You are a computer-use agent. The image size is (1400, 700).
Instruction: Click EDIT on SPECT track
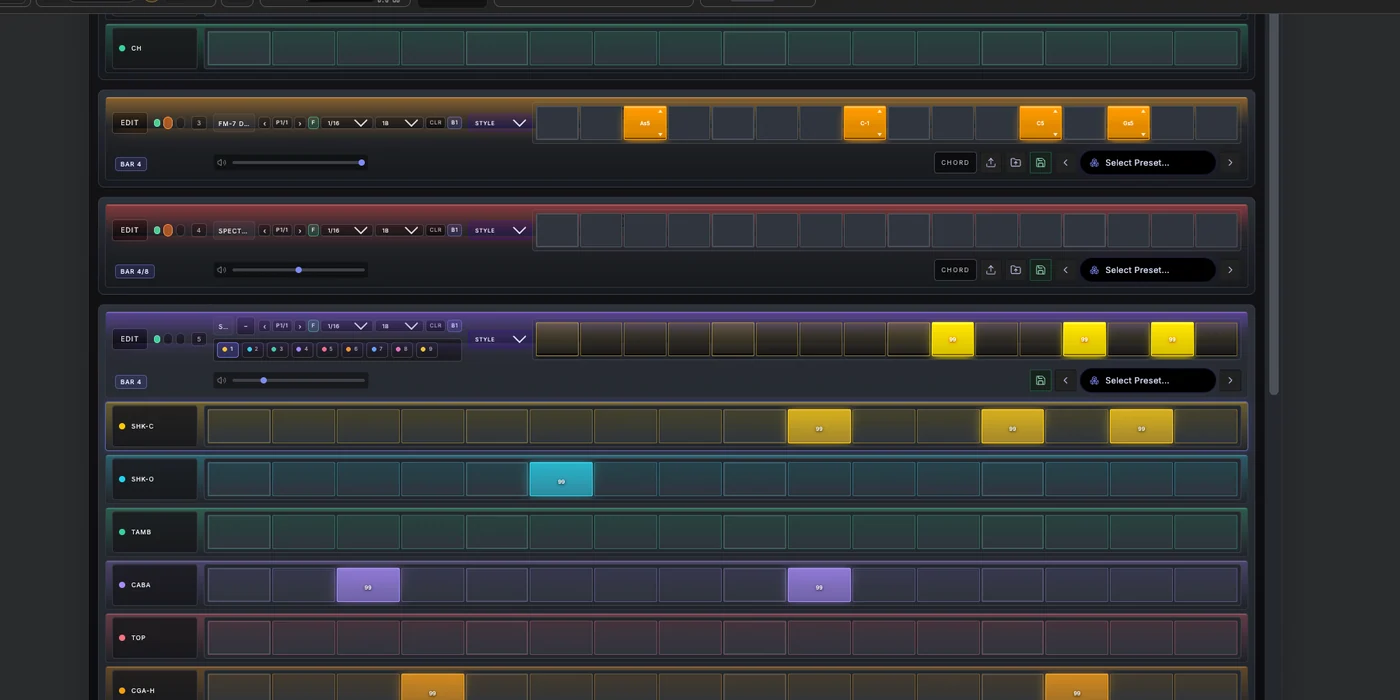point(130,230)
